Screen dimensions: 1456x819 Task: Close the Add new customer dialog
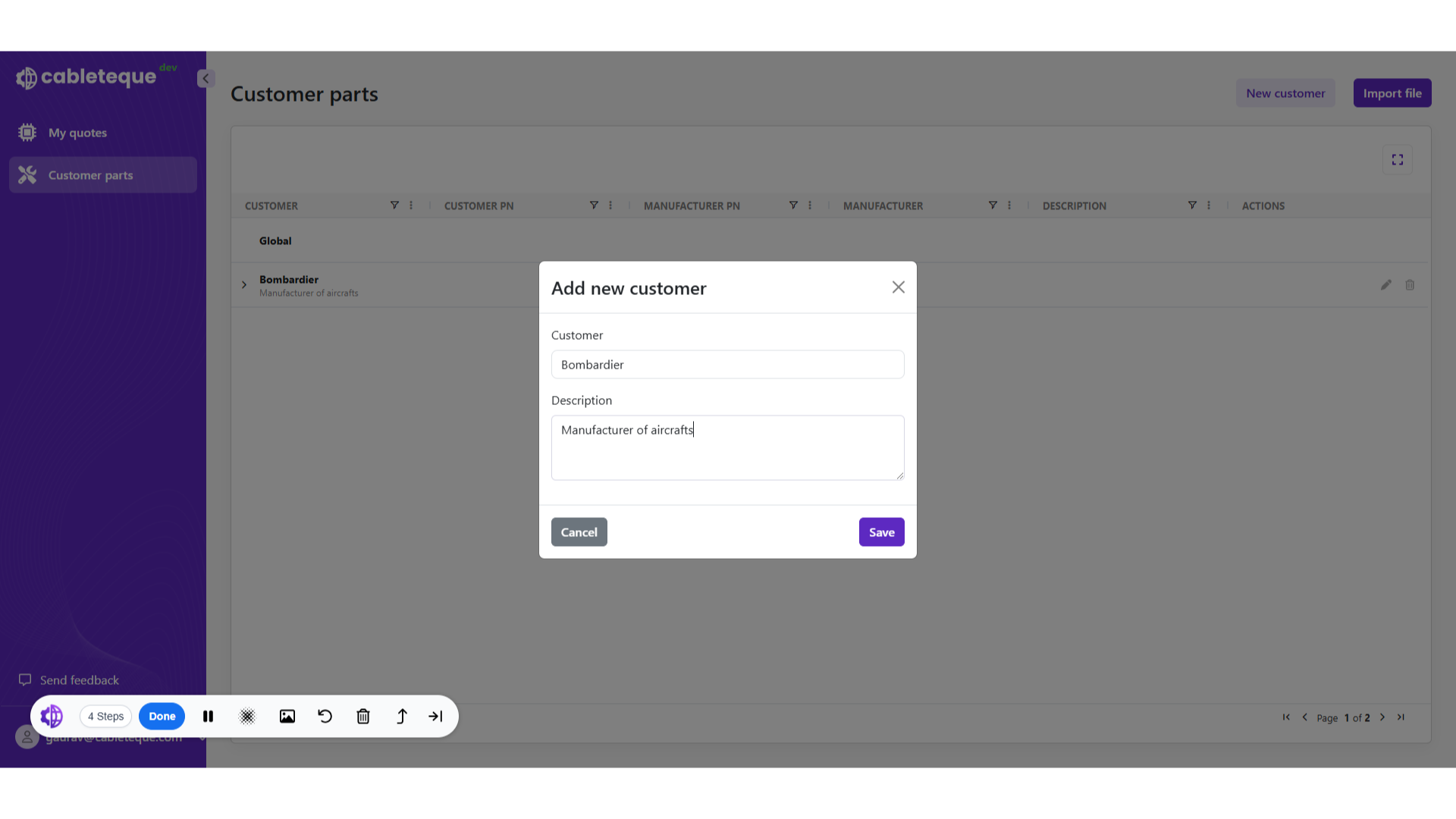tap(898, 287)
